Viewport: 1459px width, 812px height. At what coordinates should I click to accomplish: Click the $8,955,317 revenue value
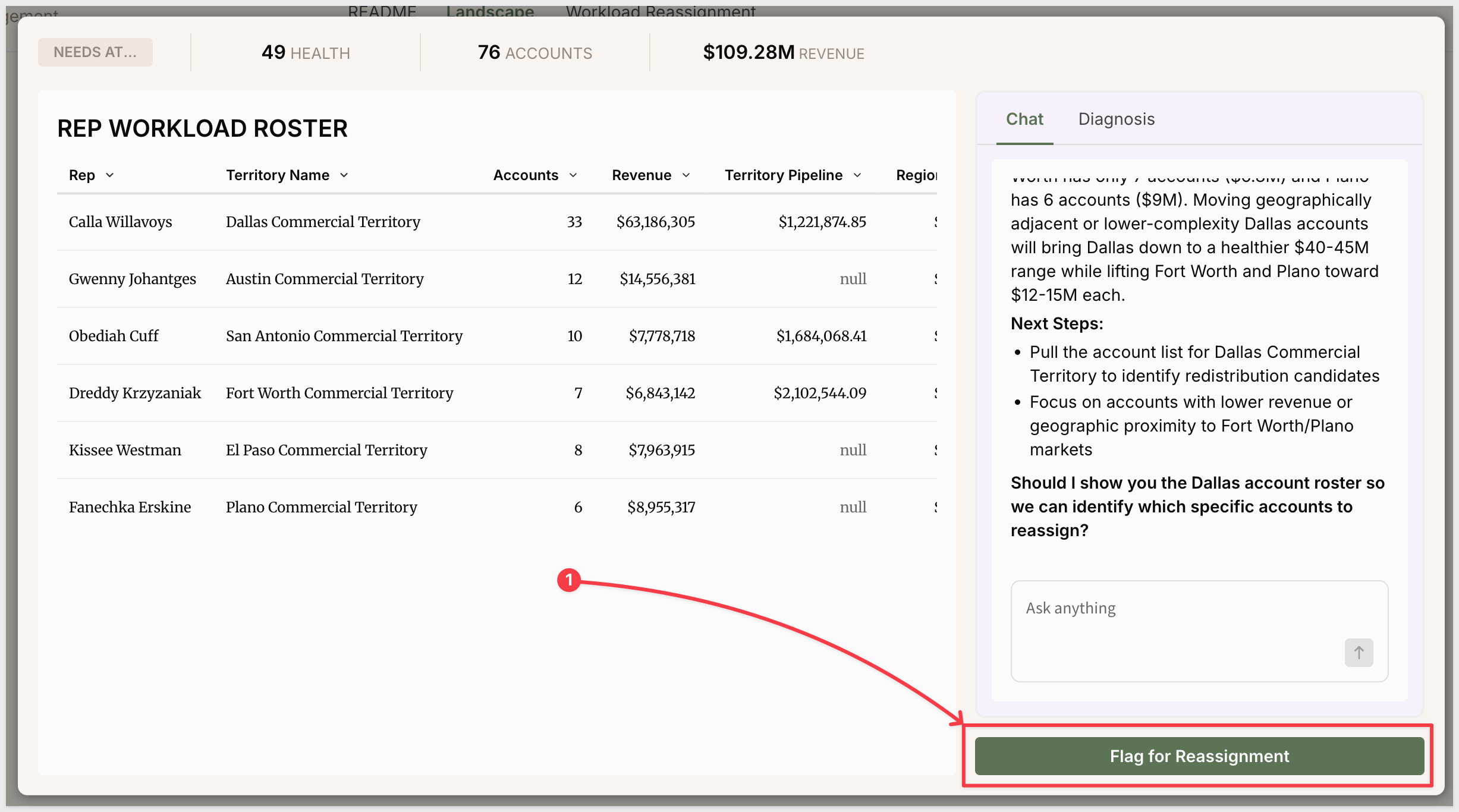pyautogui.click(x=661, y=507)
